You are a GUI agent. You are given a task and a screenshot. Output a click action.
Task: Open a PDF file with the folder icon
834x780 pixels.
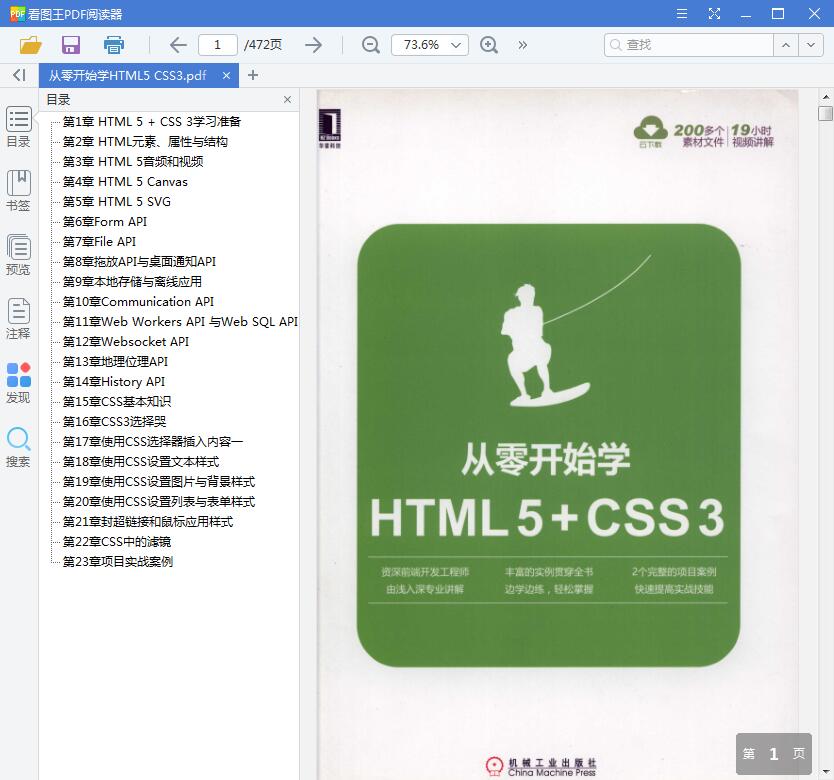(x=29, y=45)
